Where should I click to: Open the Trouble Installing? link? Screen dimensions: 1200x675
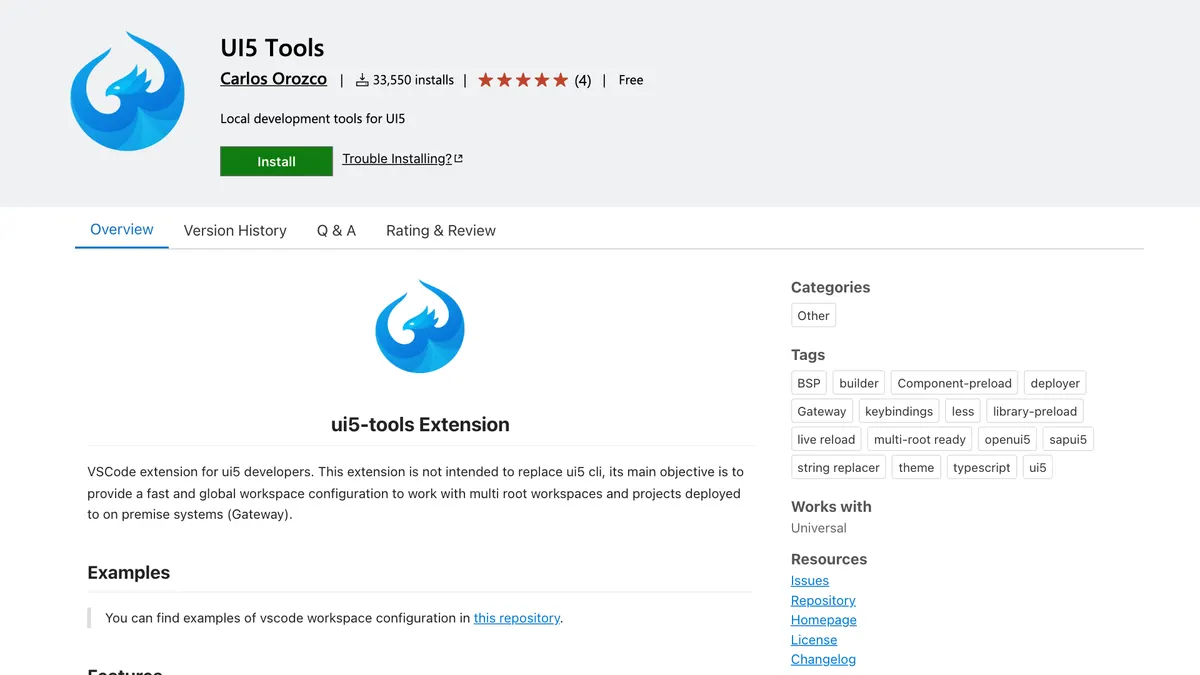point(397,159)
